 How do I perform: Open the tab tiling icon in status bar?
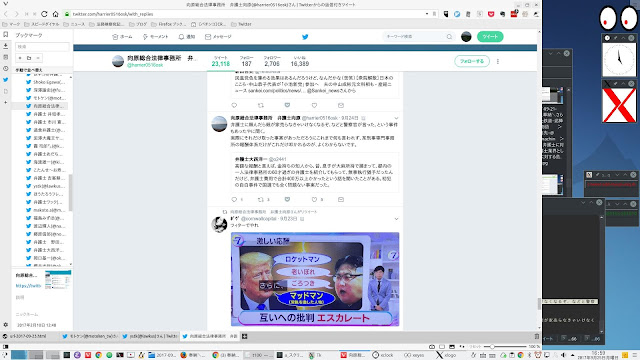pos(442,347)
